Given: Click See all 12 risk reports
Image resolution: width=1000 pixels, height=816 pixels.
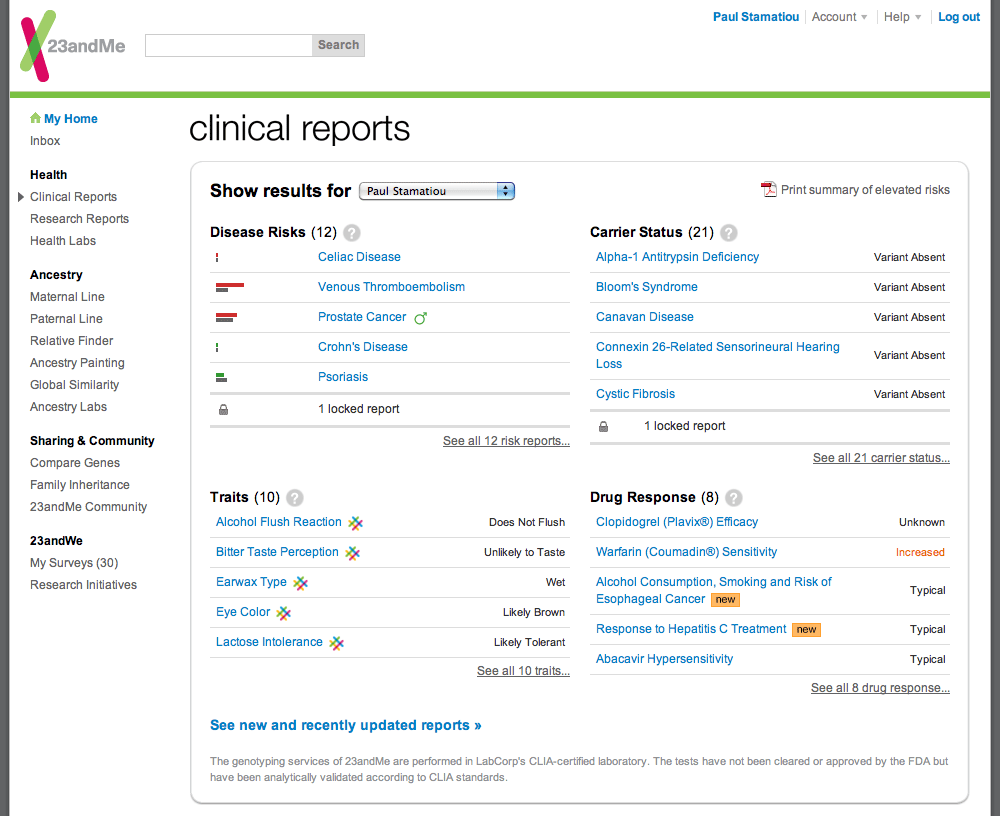Looking at the screenshot, I should coord(506,441).
